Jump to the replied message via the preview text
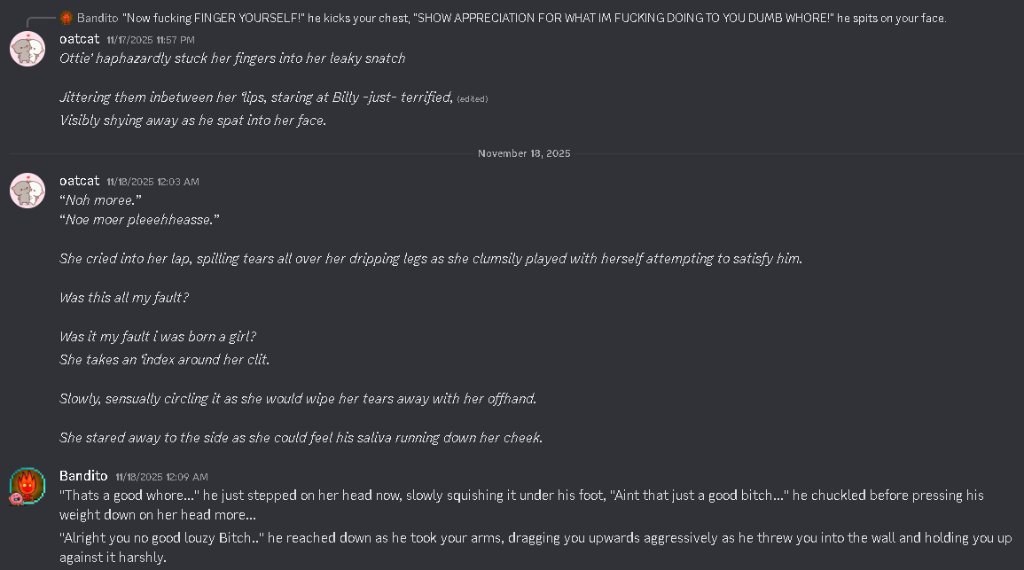This screenshot has height=570, width=1024. [534, 18]
